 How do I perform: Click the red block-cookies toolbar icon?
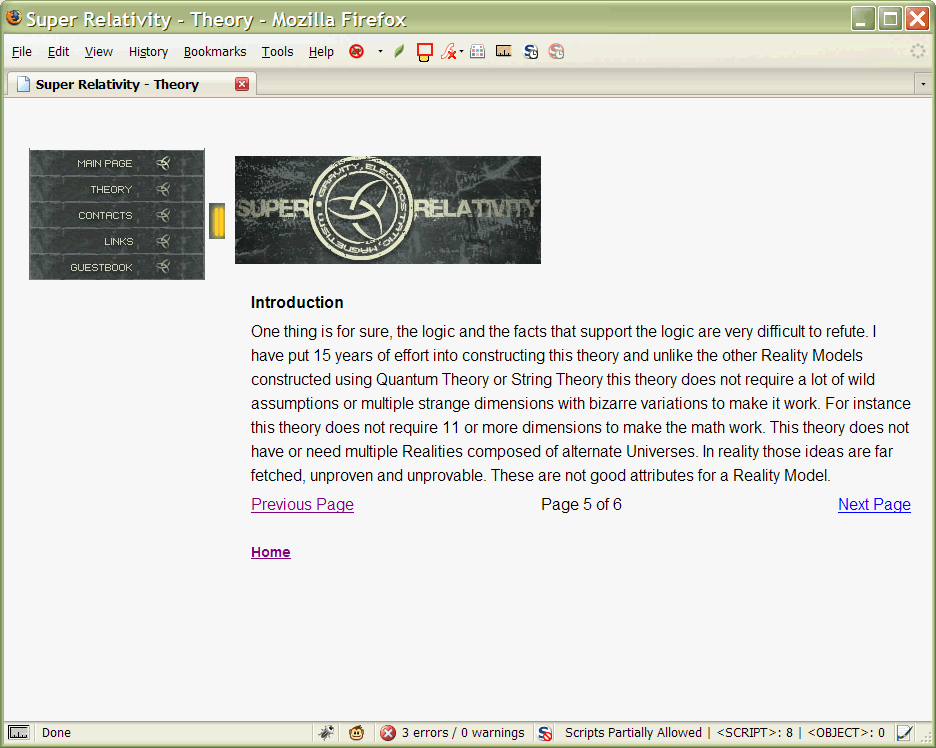356,51
